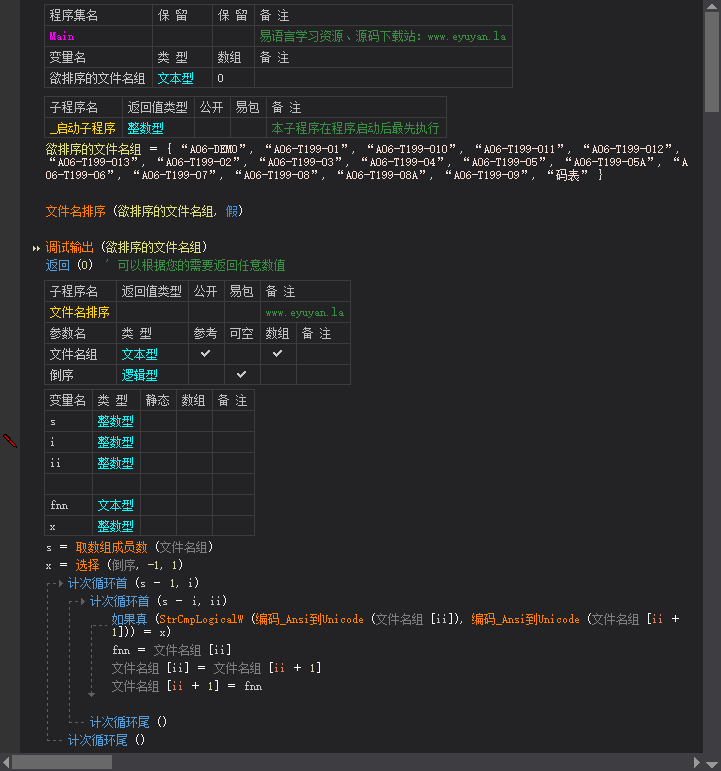Click the 倒序 parameter name cell
The height and width of the screenshot is (771, 721).
[x=80, y=375]
